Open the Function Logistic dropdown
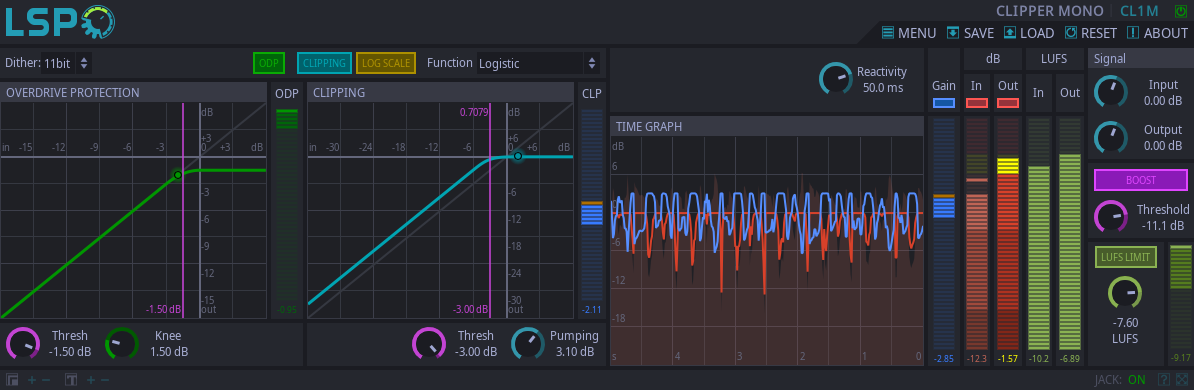The width and height of the screenshot is (1194, 390). [538, 63]
